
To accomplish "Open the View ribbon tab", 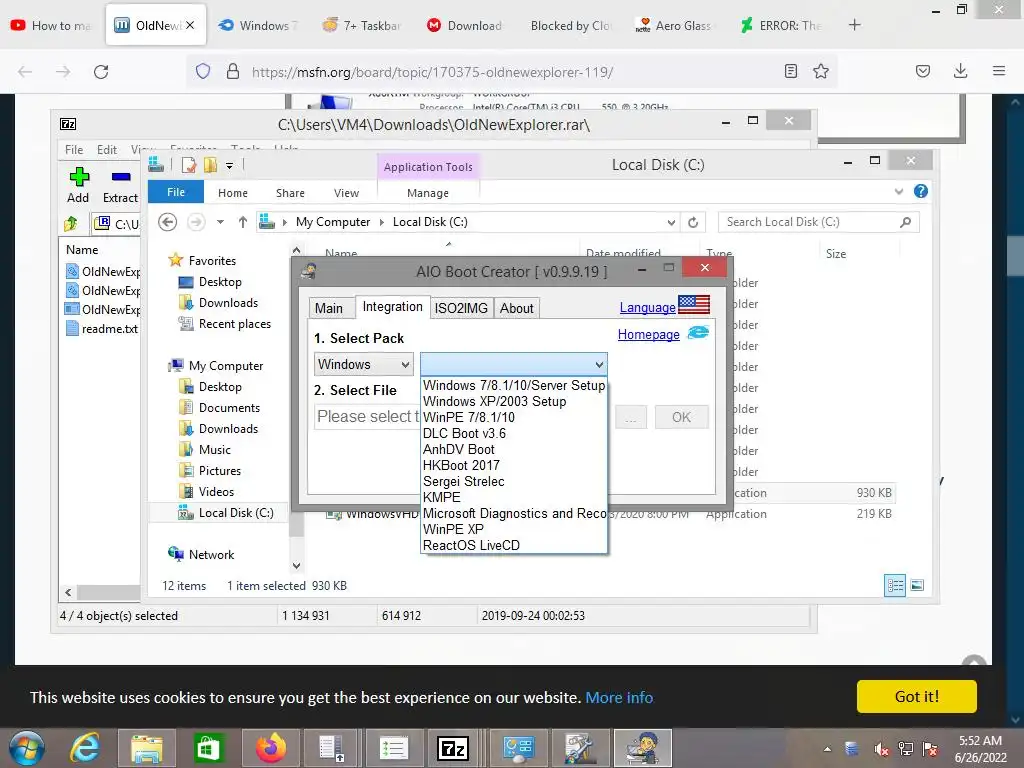I will pyautogui.click(x=346, y=193).
